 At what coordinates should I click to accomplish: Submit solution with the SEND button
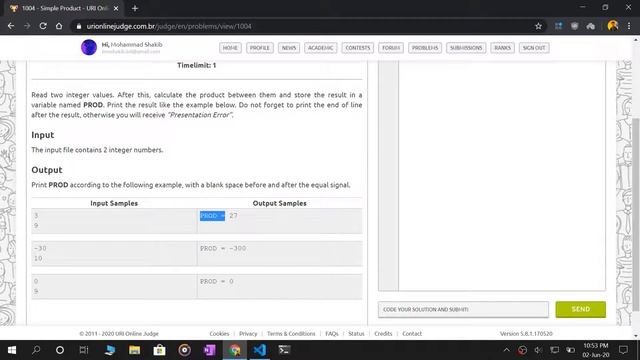[x=580, y=309]
